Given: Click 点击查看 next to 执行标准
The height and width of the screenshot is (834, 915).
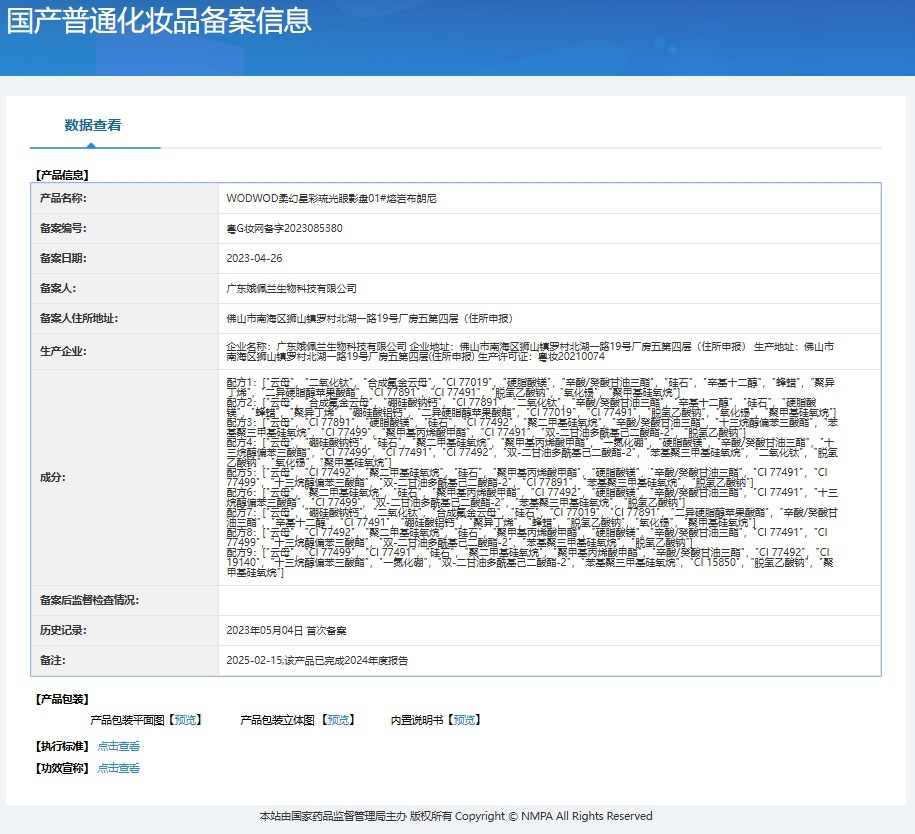Looking at the screenshot, I should pos(118,746).
